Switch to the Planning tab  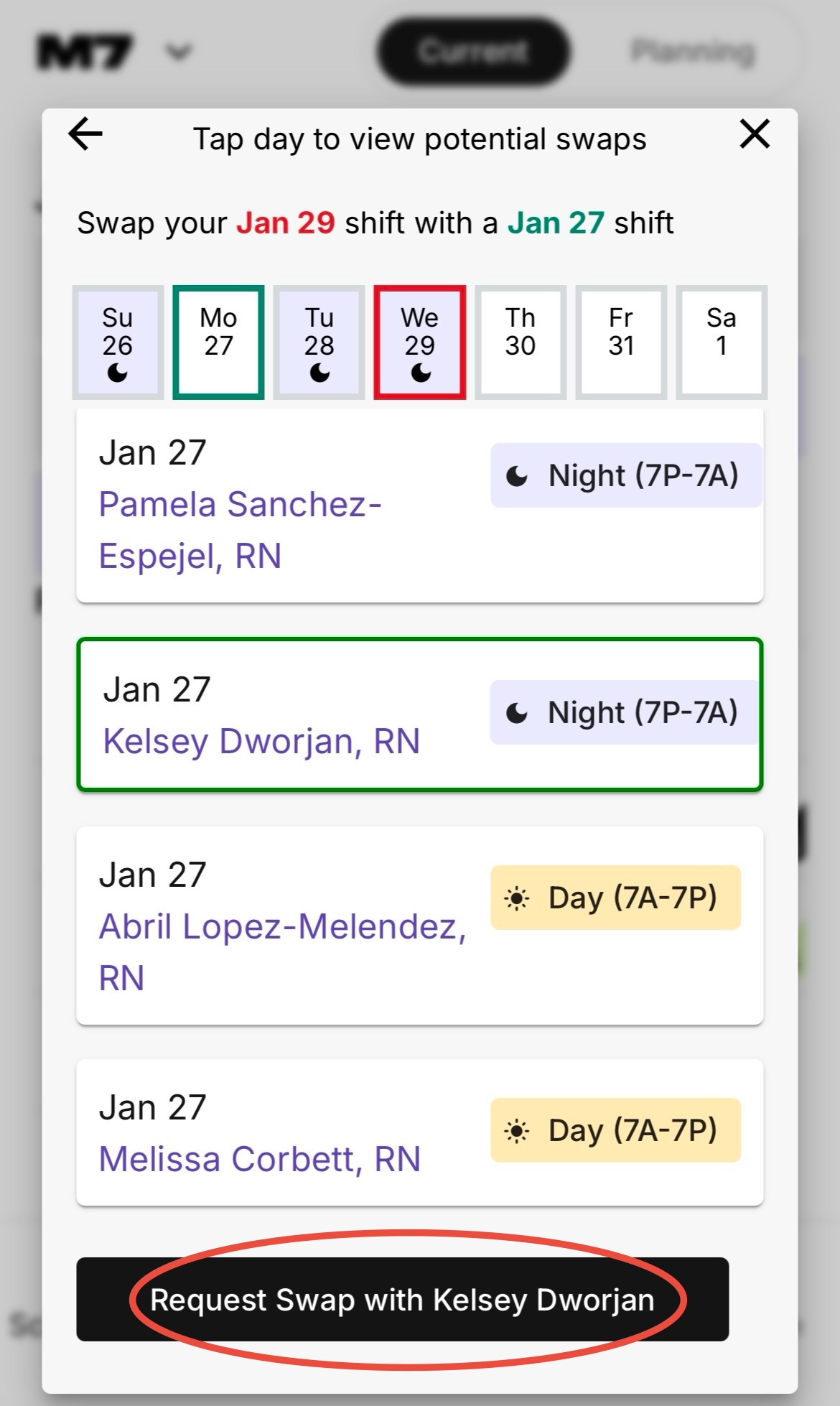pos(693,52)
